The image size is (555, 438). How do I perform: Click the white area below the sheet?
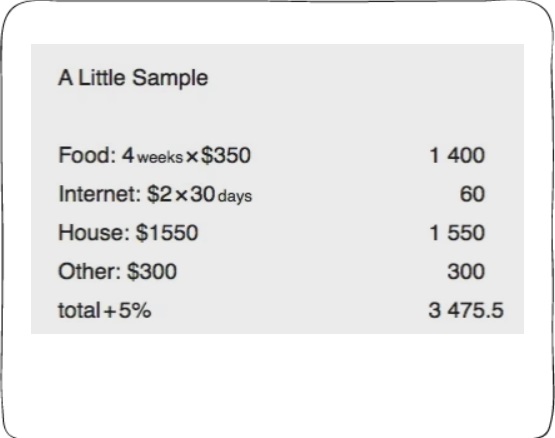point(278,384)
